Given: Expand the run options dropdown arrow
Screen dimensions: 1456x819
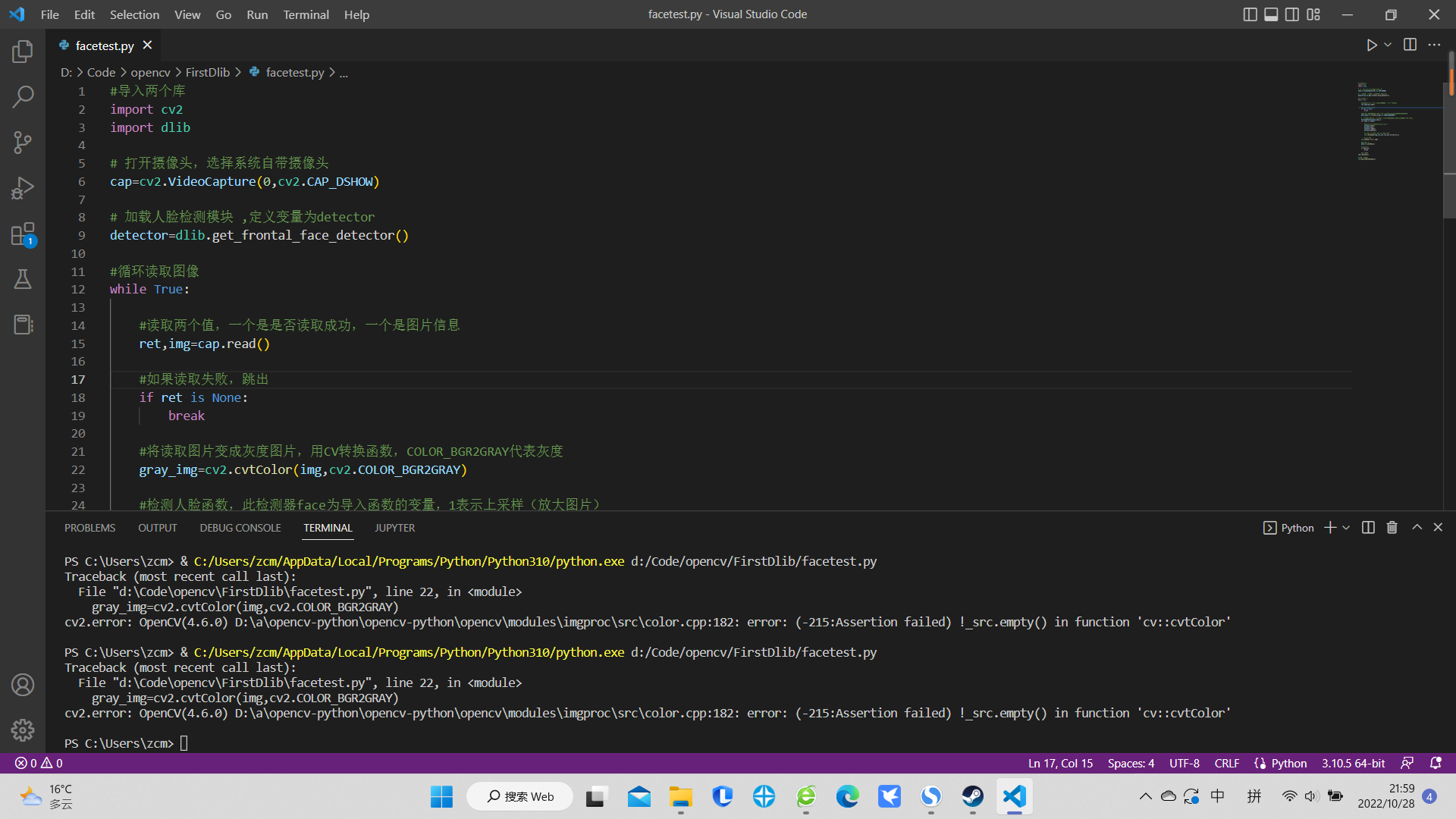Looking at the screenshot, I should 1388,45.
